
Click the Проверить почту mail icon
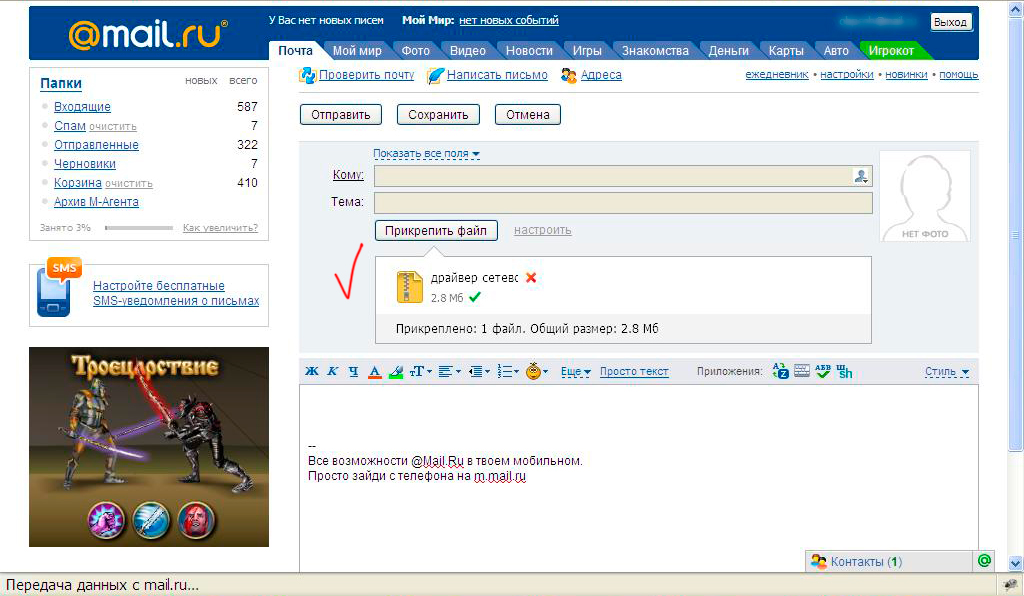tap(309, 75)
